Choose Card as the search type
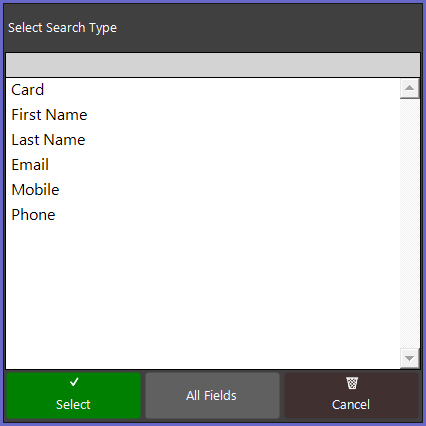The height and width of the screenshot is (426, 426). pyautogui.click(x=203, y=90)
